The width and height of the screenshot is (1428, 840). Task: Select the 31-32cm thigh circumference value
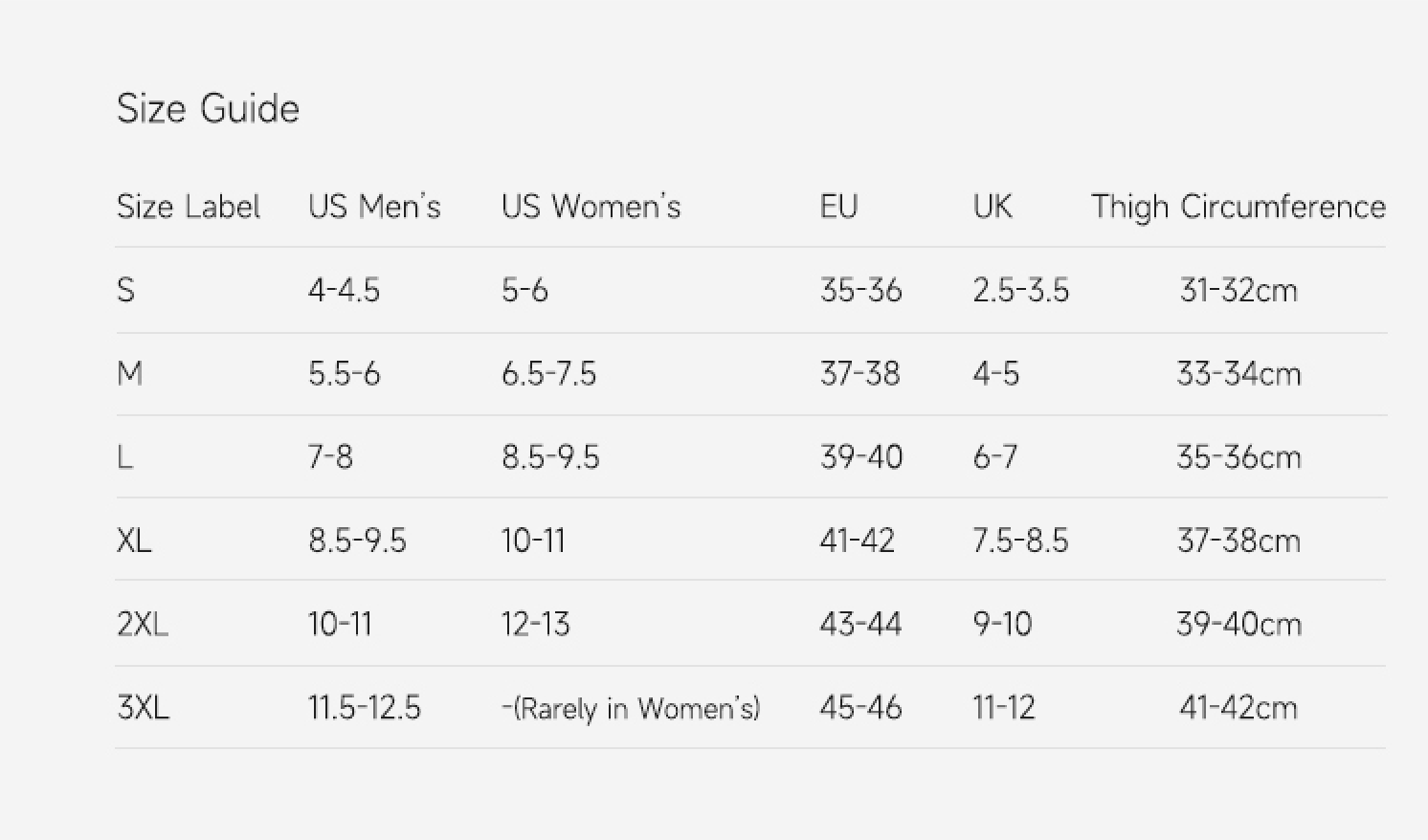pos(1238,290)
